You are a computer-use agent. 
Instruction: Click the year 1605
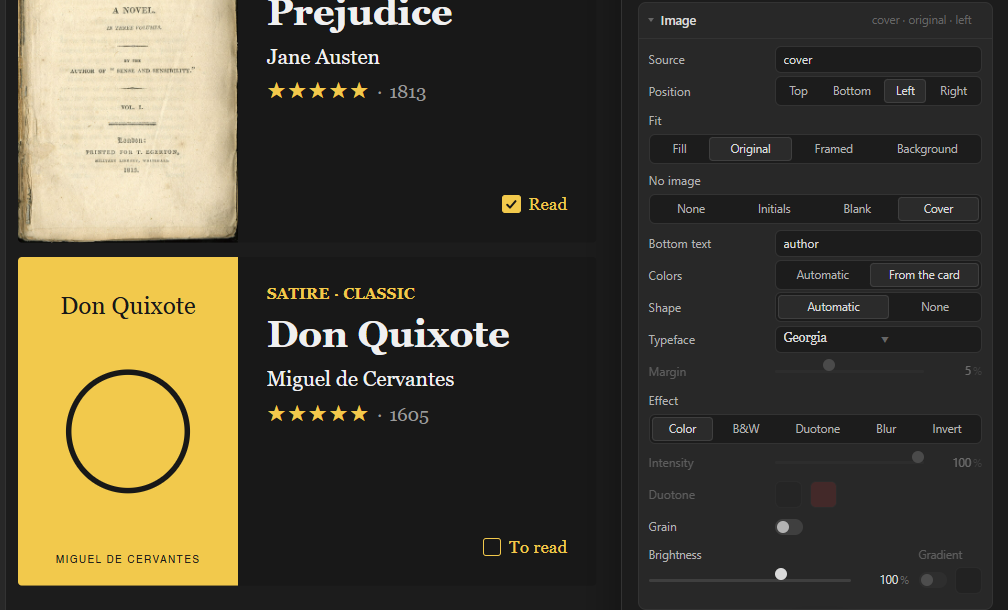409,415
